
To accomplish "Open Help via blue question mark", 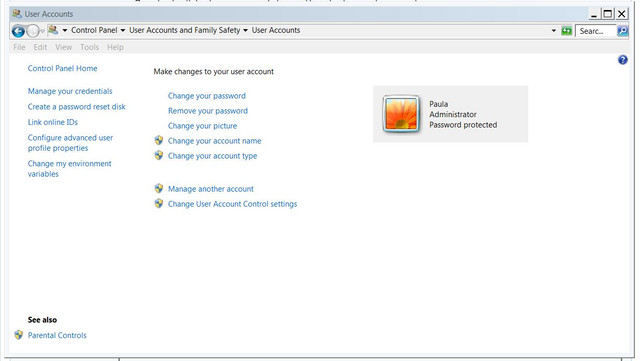I will (622, 60).
